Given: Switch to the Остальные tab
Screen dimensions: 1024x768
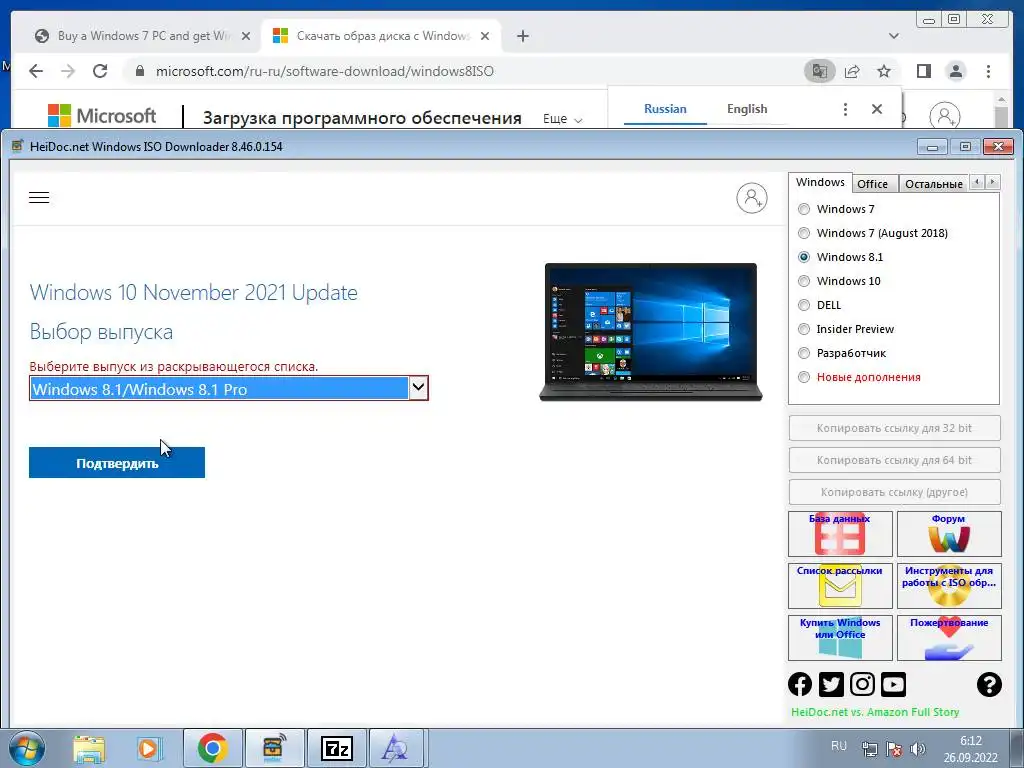Looking at the screenshot, I should (x=933, y=184).
